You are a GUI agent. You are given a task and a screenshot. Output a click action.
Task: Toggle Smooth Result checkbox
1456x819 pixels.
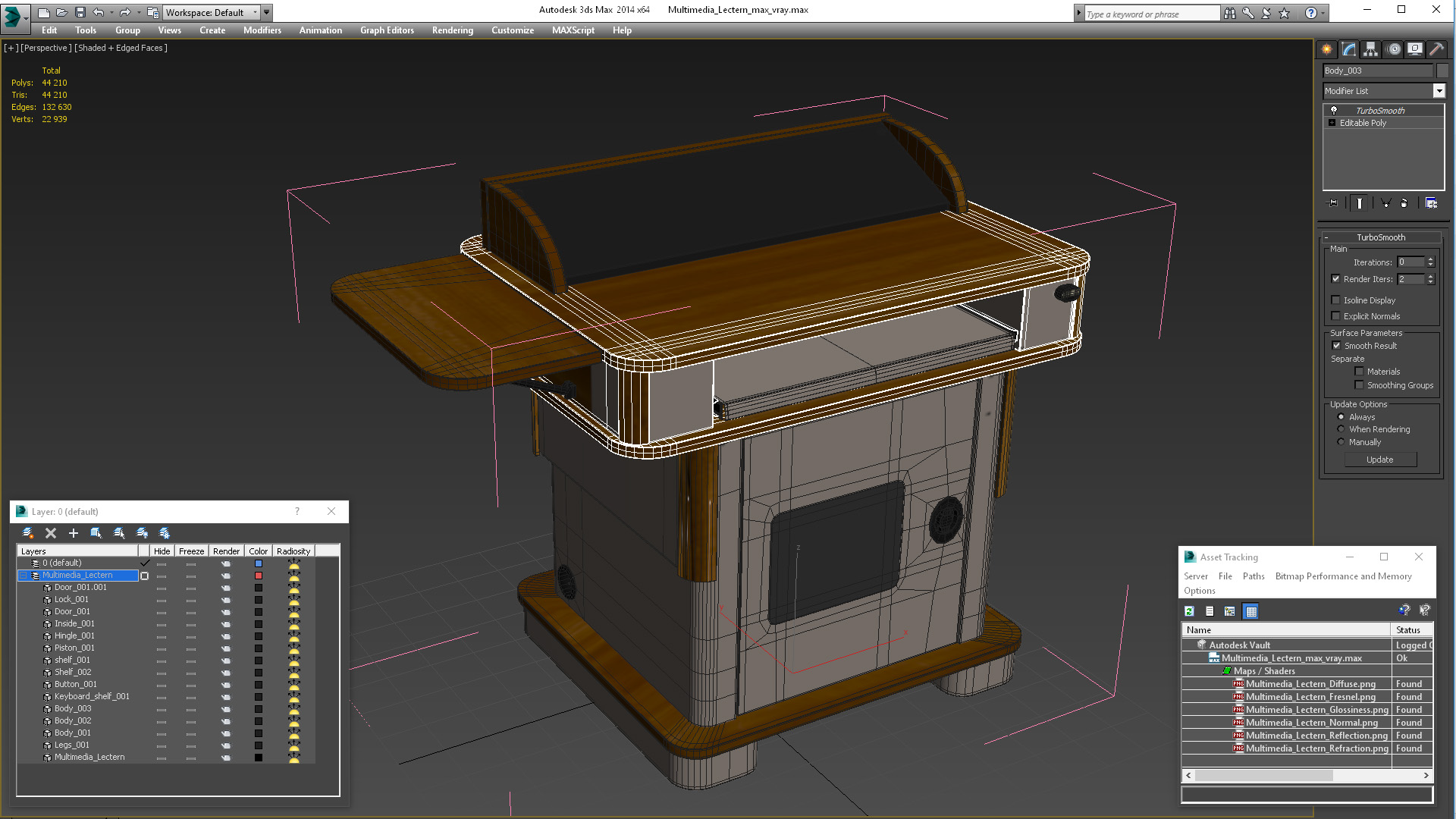point(1336,346)
